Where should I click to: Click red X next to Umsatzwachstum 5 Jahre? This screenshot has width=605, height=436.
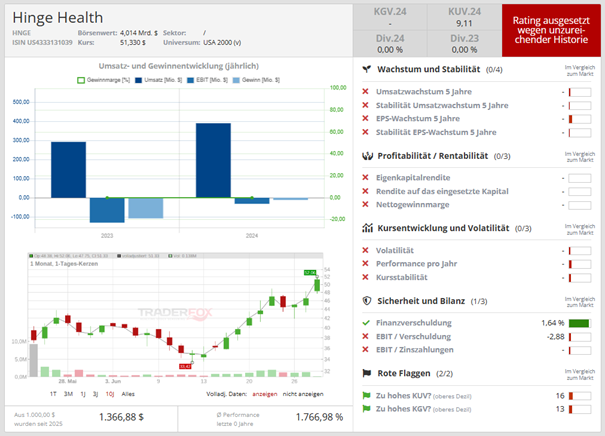click(365, 91)
